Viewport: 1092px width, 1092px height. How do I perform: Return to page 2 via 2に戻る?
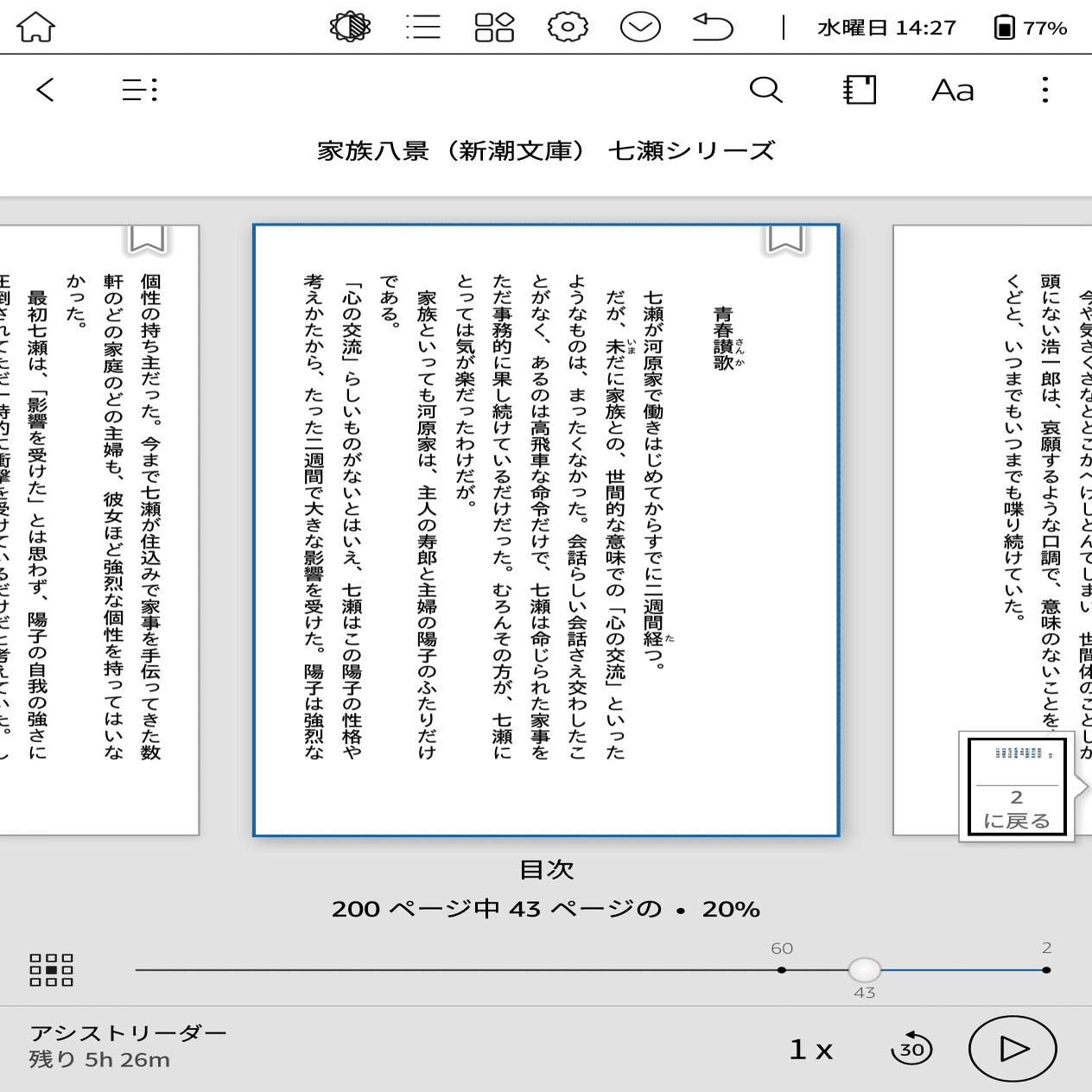1017,787
